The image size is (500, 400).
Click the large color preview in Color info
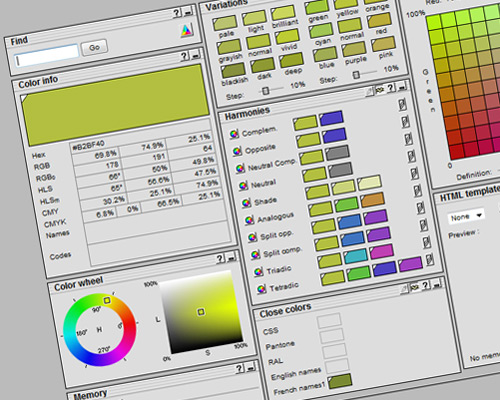[115, 105]
